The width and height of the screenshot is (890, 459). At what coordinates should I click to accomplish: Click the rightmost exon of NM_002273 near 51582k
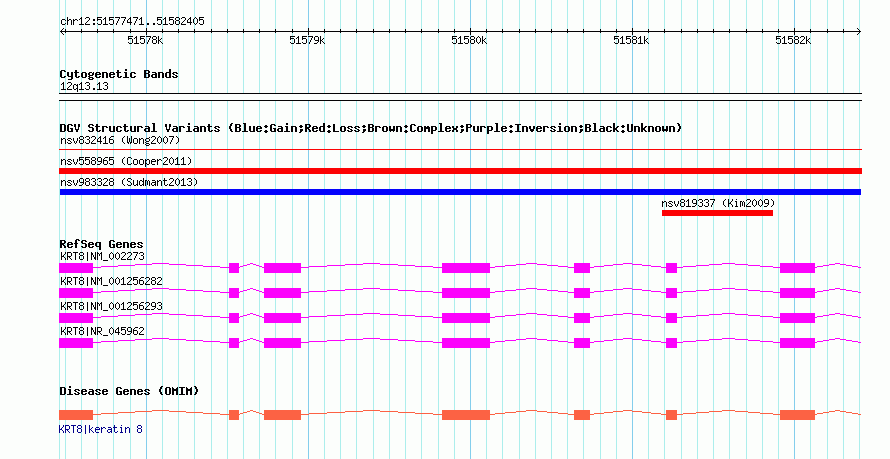[x=797, y=268]
